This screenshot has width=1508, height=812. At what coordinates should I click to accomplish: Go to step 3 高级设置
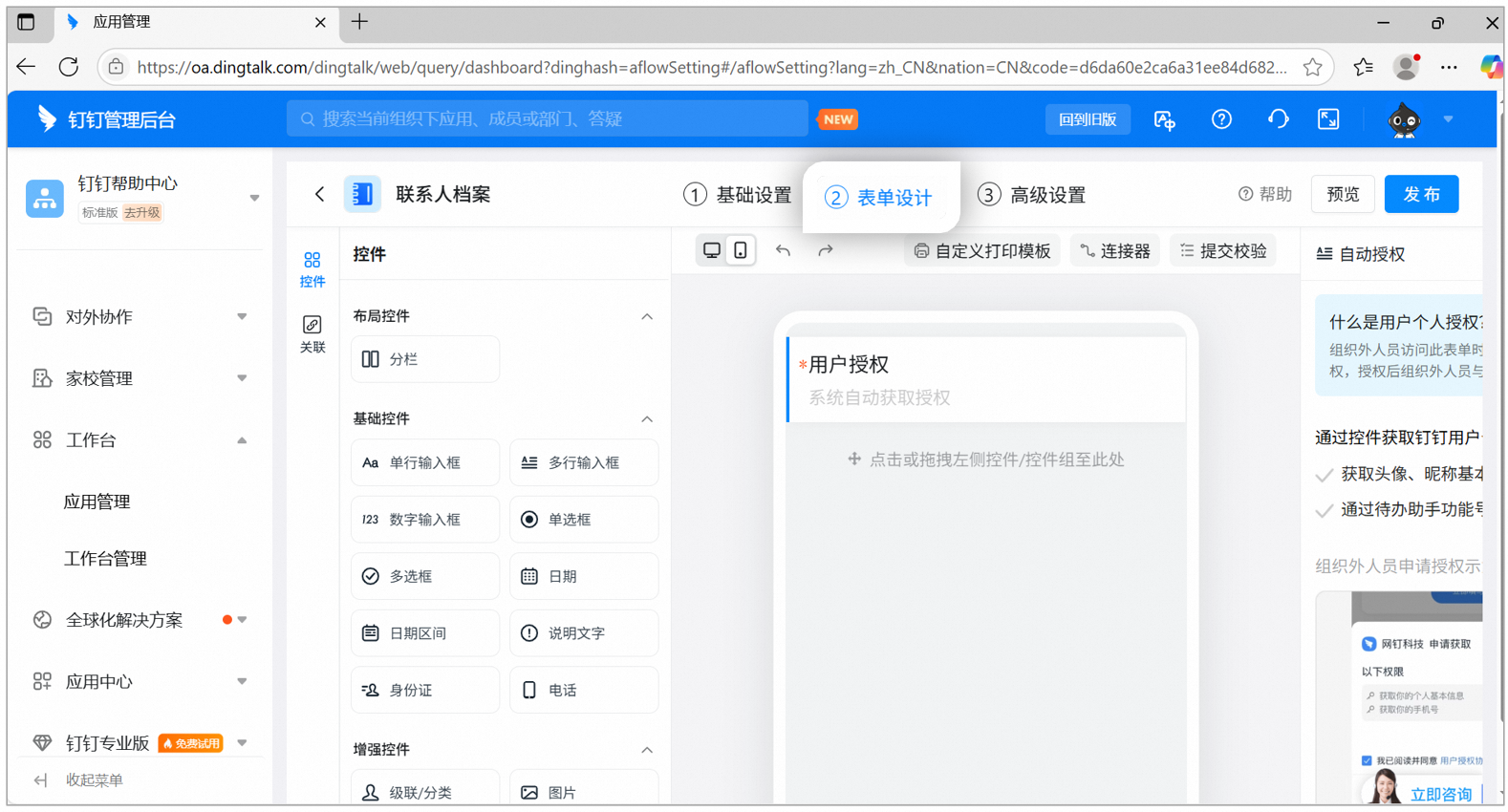tap(1031, 195)
